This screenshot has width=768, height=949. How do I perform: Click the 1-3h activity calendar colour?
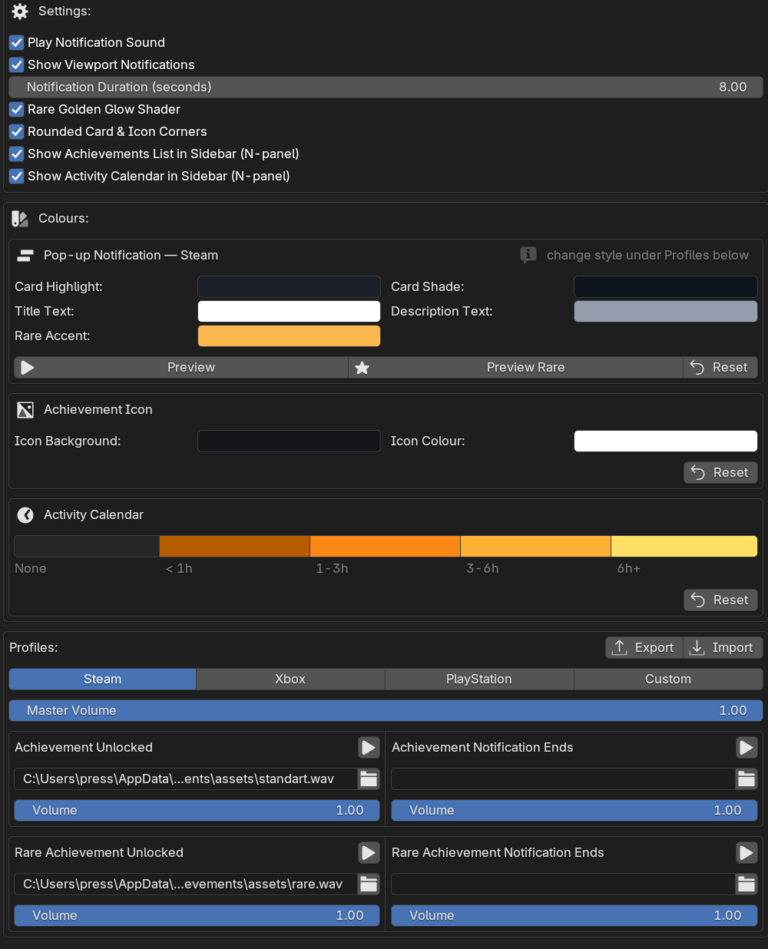pos(385,546)
